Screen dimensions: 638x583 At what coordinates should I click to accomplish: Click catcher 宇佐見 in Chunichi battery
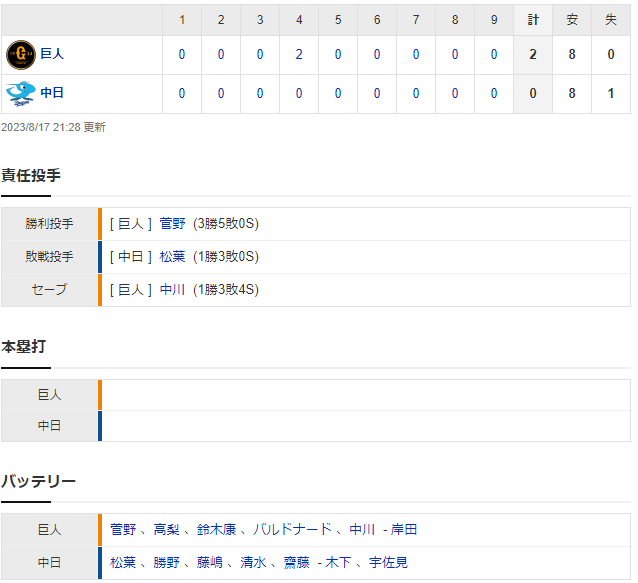coord(389,563)
